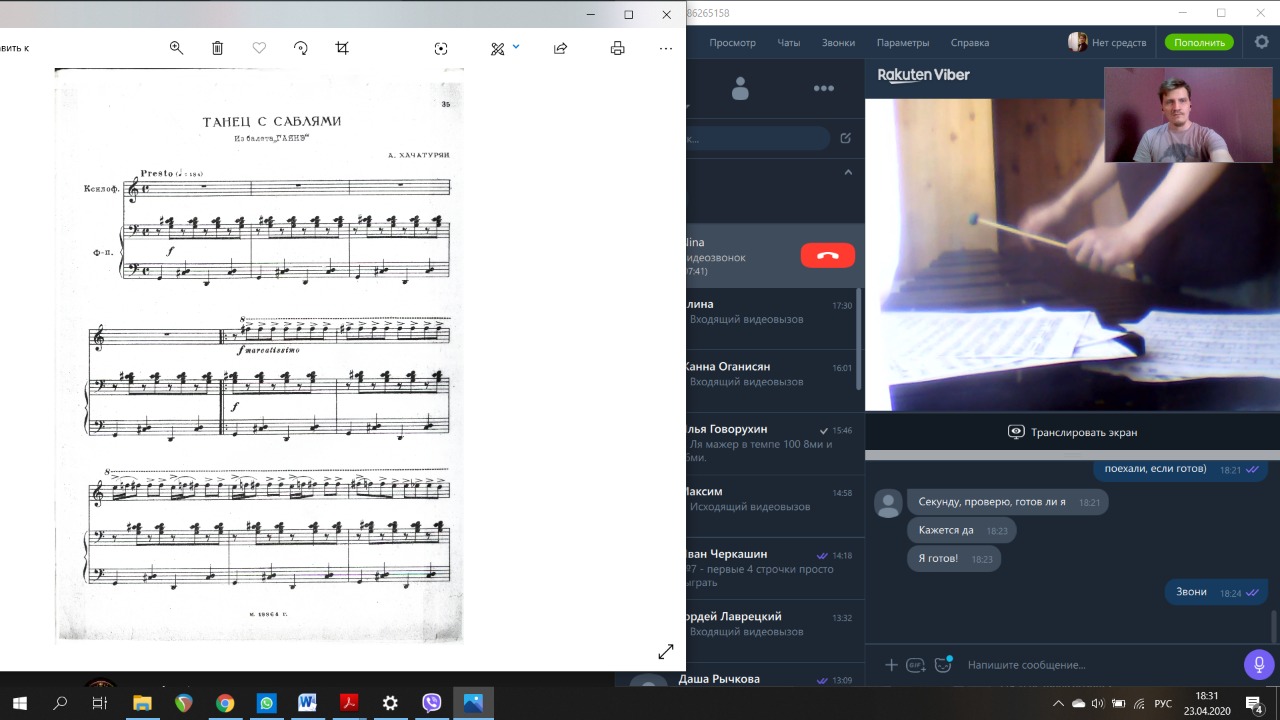The image size is (1280, 720).
Task: Click the РУС keyboard language indicator
Action: pos(1163,704)
